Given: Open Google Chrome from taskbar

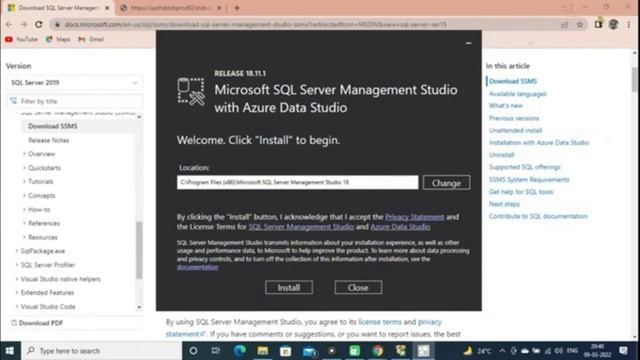Looking at the screenshot, I should [378, 351].
